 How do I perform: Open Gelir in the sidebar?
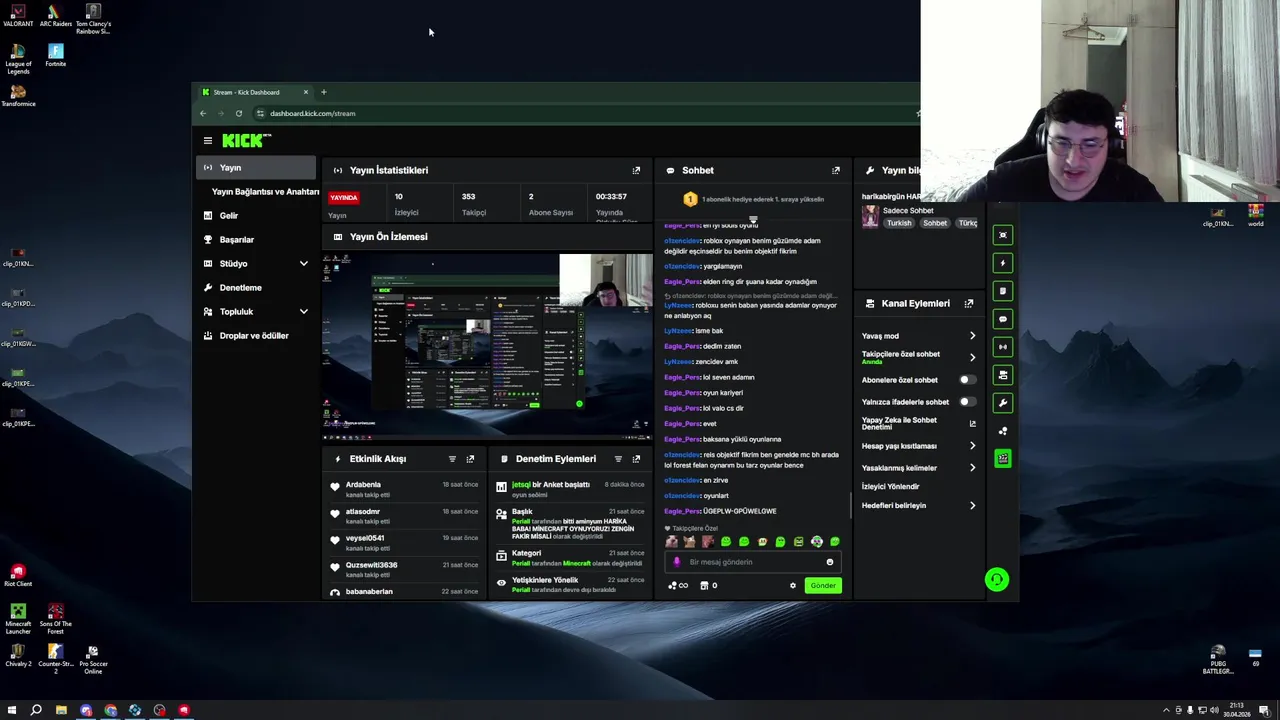pos(256,216)
